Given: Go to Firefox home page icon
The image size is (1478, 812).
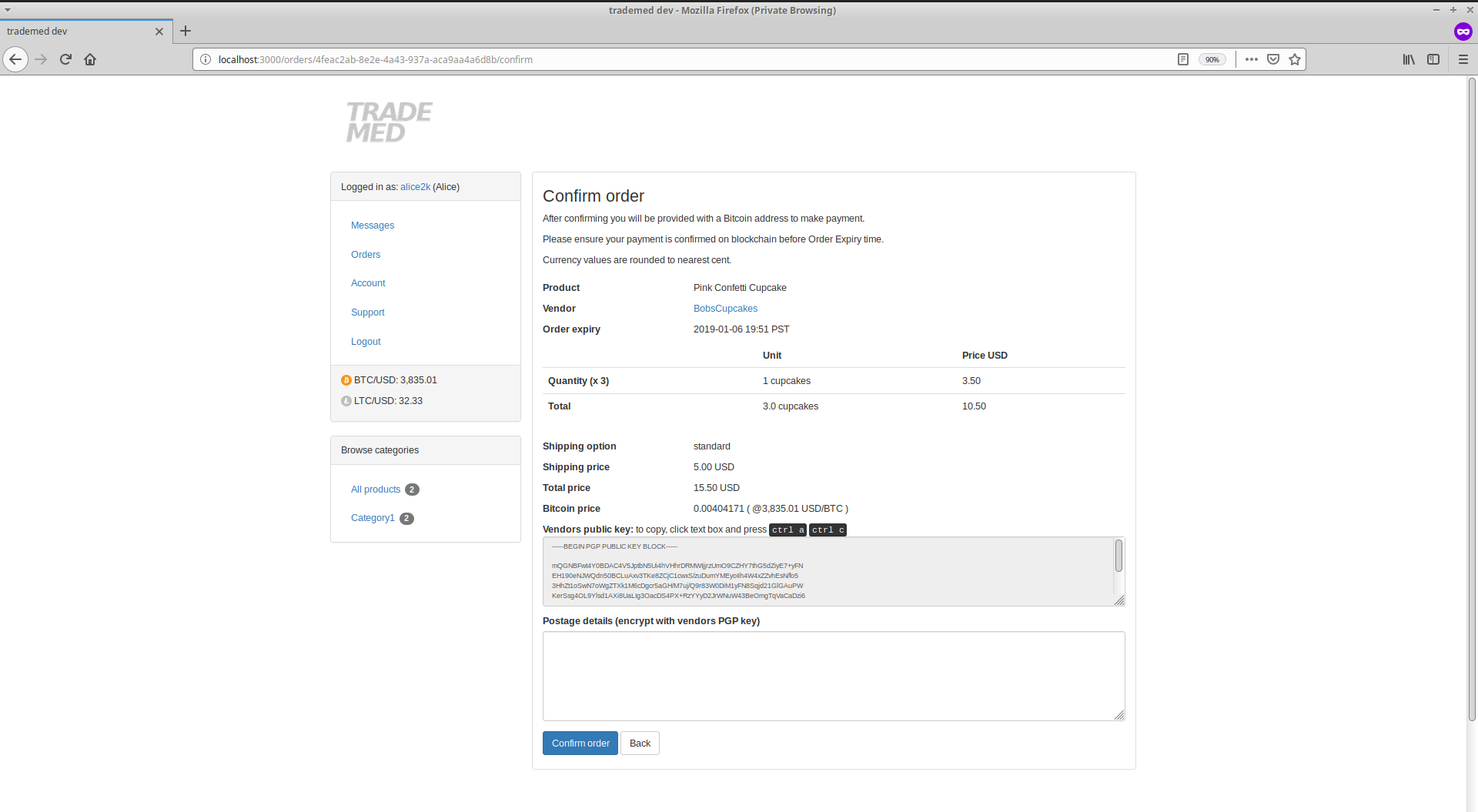Looking at the screenshot, I should (90, 59).
